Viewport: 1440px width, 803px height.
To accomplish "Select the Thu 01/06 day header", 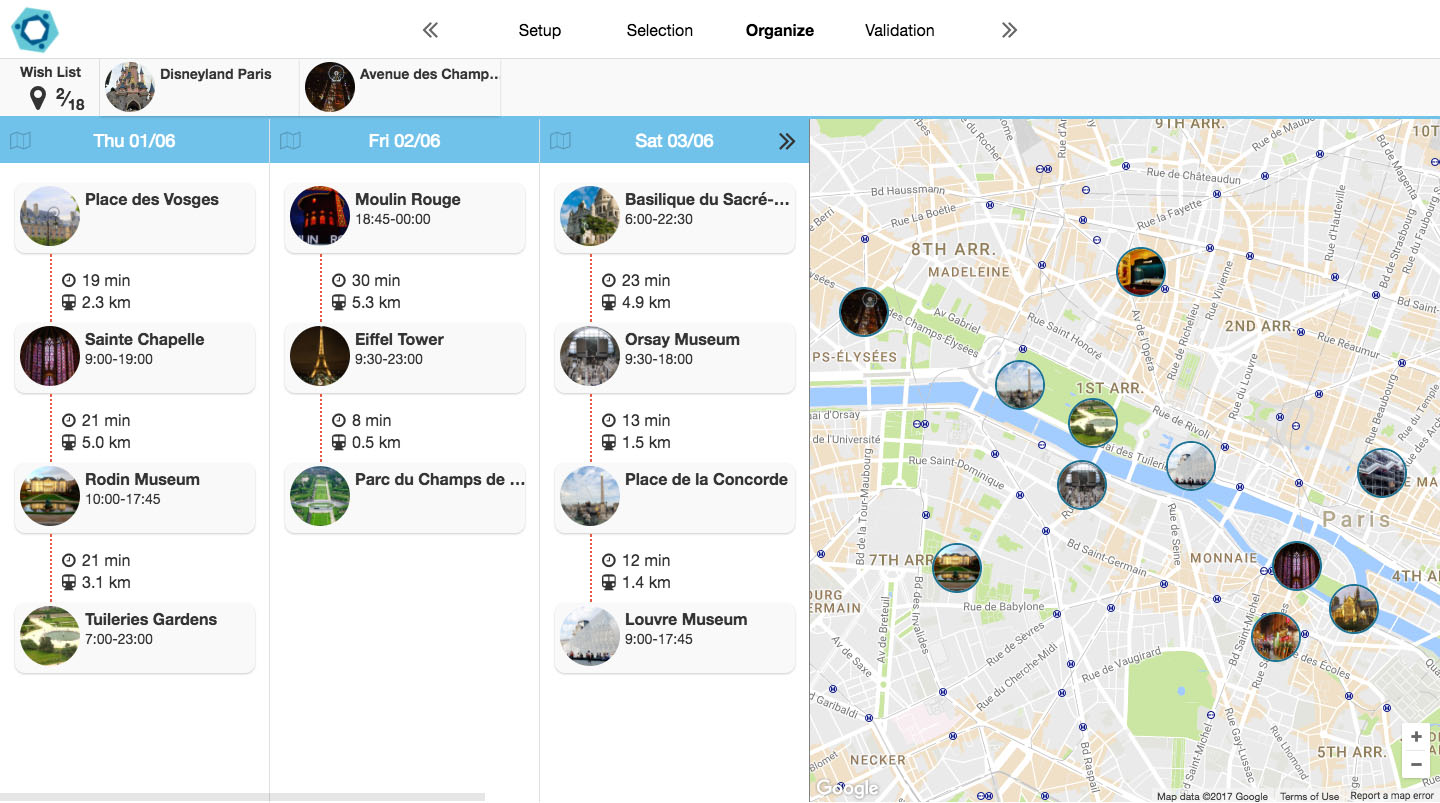I will click(x=134, y=141).
